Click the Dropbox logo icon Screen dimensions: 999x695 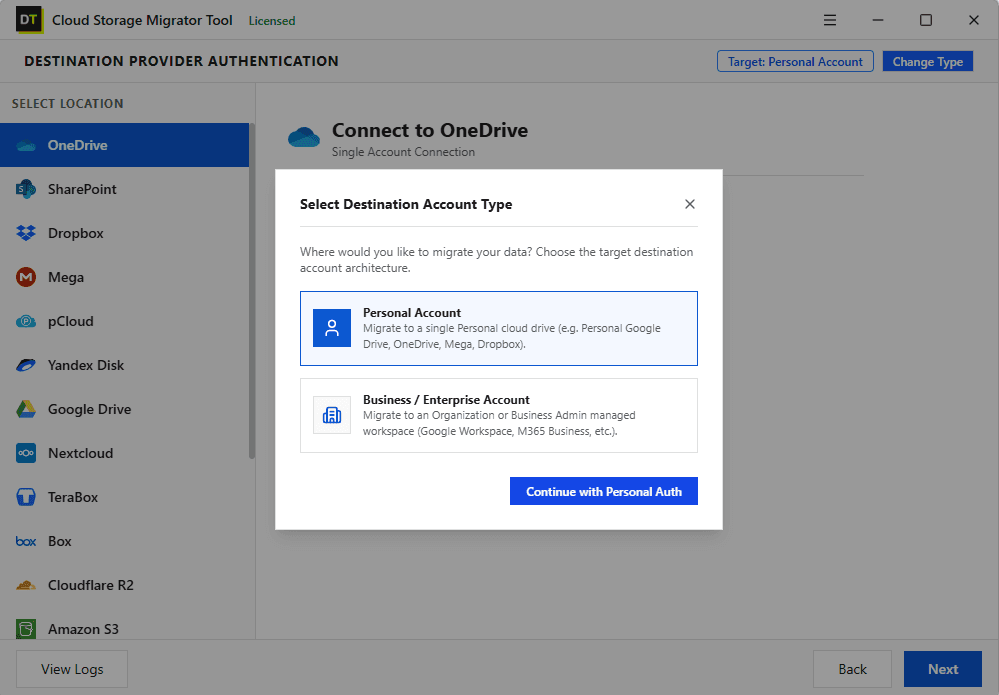[x=26, y=233]
